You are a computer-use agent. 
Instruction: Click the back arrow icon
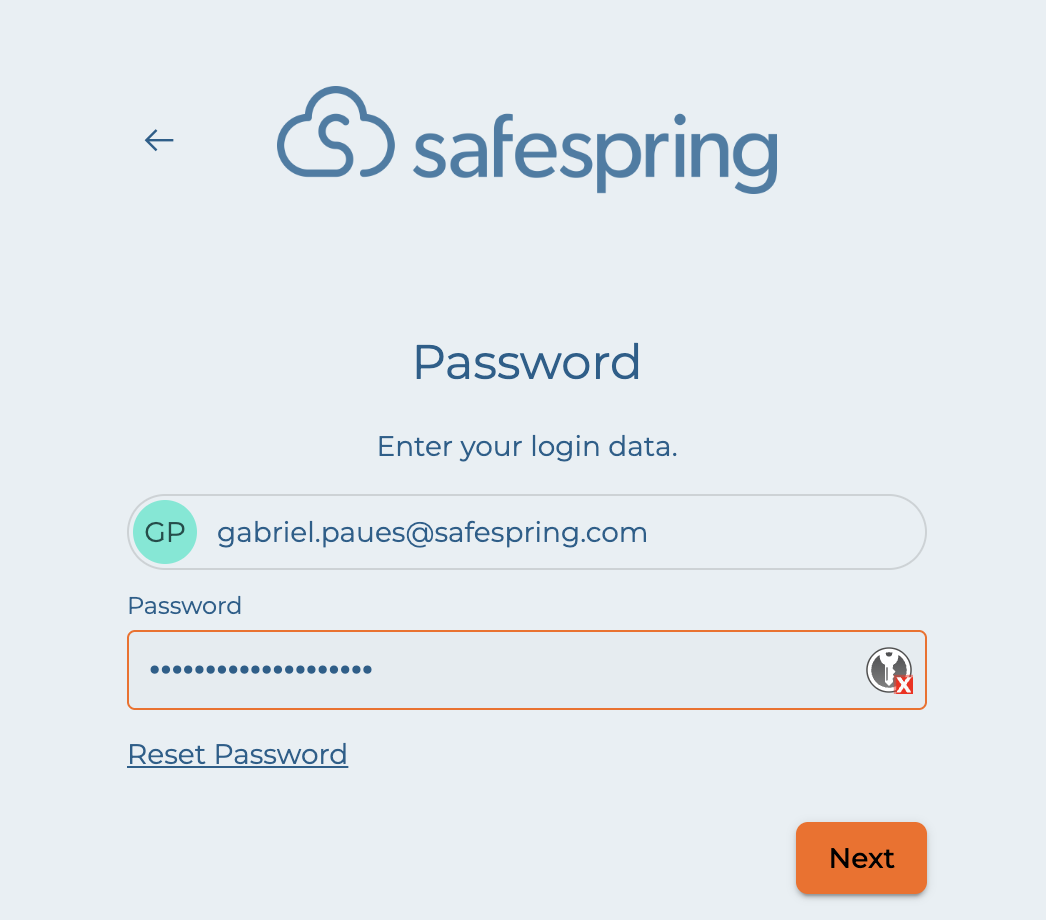[x=159, y=140]
